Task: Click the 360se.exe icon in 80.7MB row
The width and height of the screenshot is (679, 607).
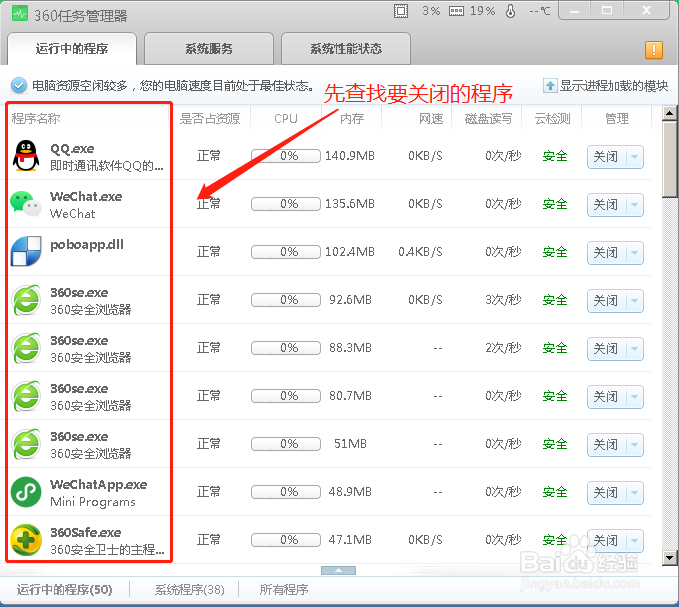Action: pos(26,396)
